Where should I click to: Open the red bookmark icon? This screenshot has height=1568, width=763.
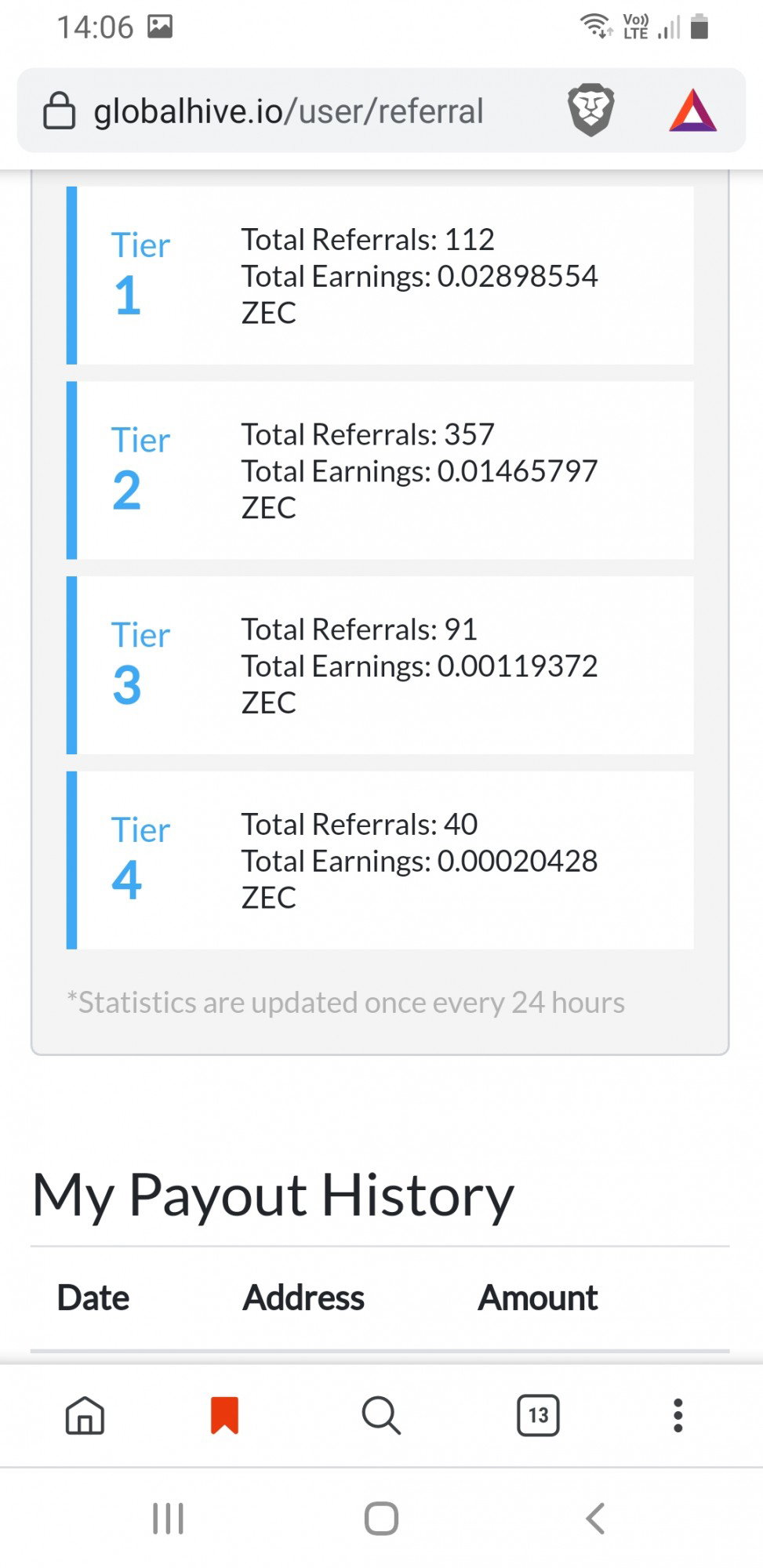coord(224,1416)
